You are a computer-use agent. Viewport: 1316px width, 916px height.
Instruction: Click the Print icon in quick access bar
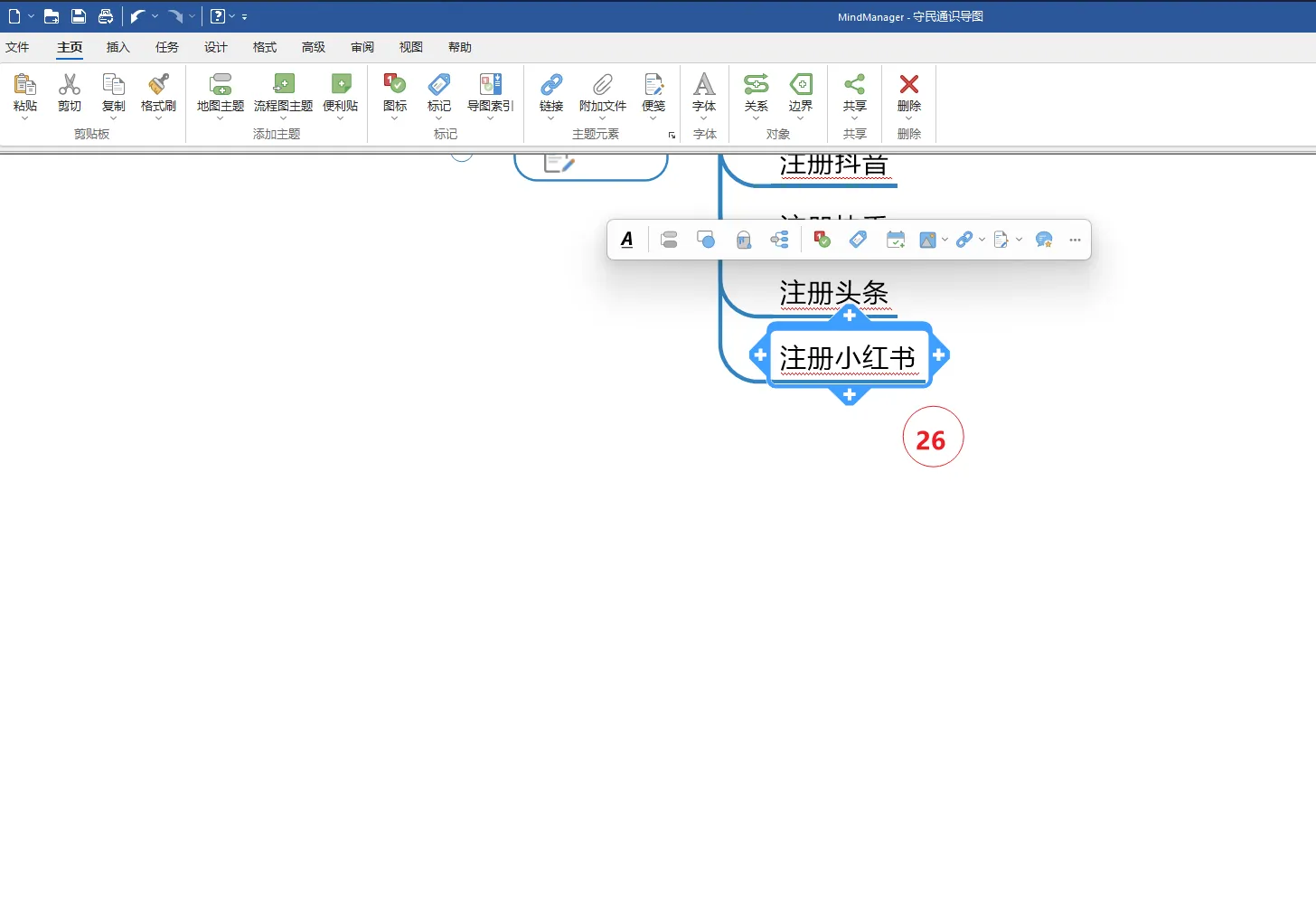point(106,16)
